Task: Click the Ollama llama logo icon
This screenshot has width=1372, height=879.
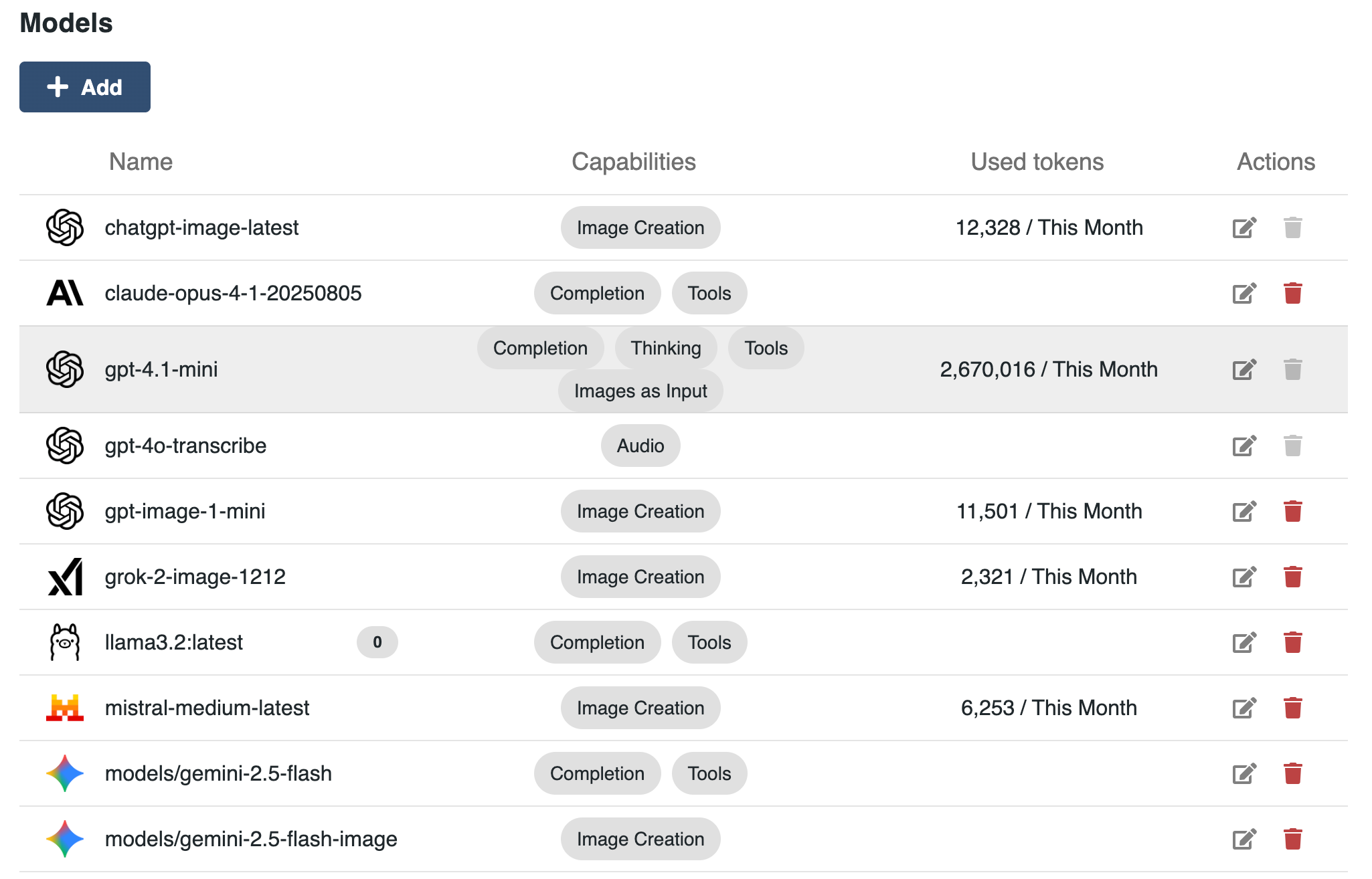Action: click(x=65, y=643)
